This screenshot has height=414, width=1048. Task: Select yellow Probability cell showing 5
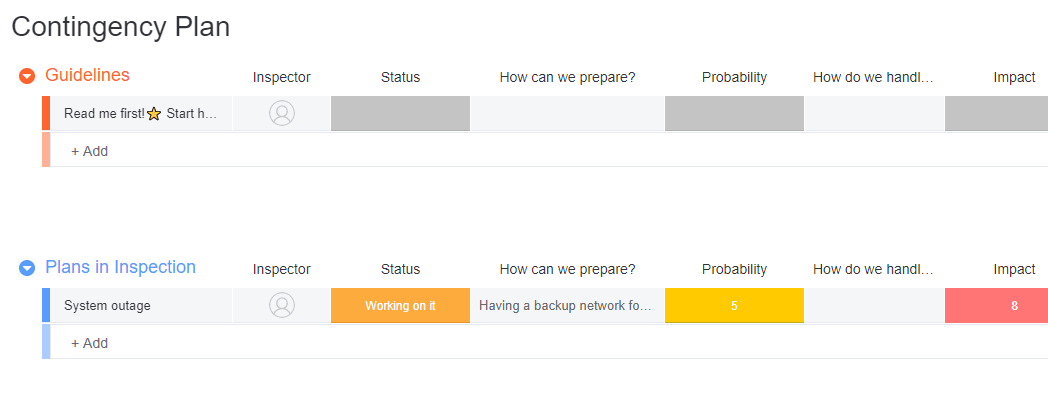(734, 306)
